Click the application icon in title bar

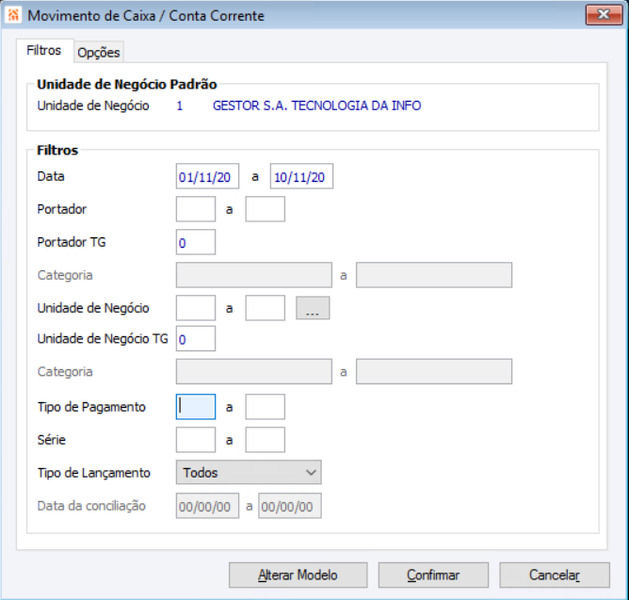pos(13,15)
